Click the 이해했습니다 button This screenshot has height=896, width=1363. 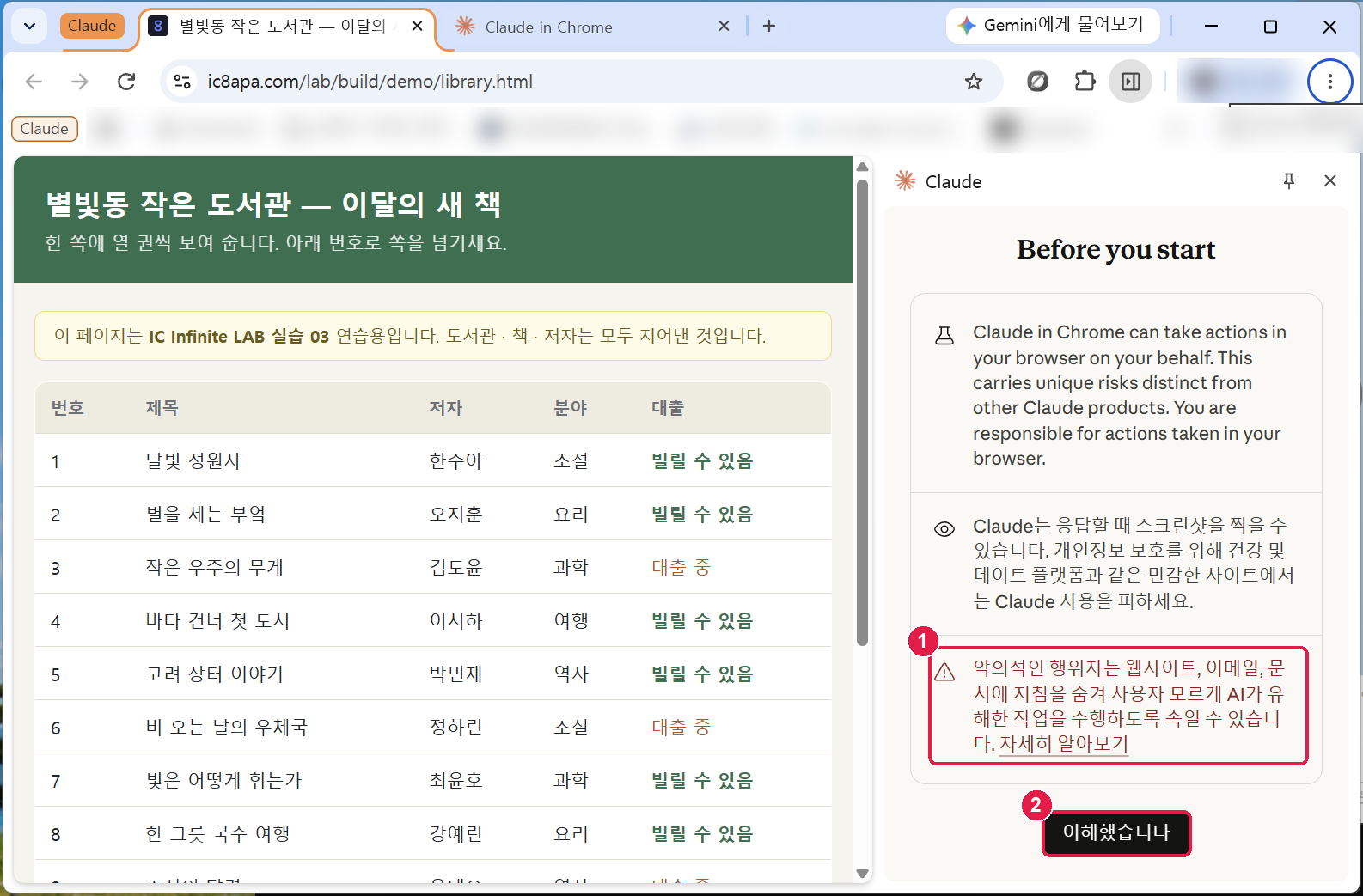pyautogui.click(x=1116, y=832)
